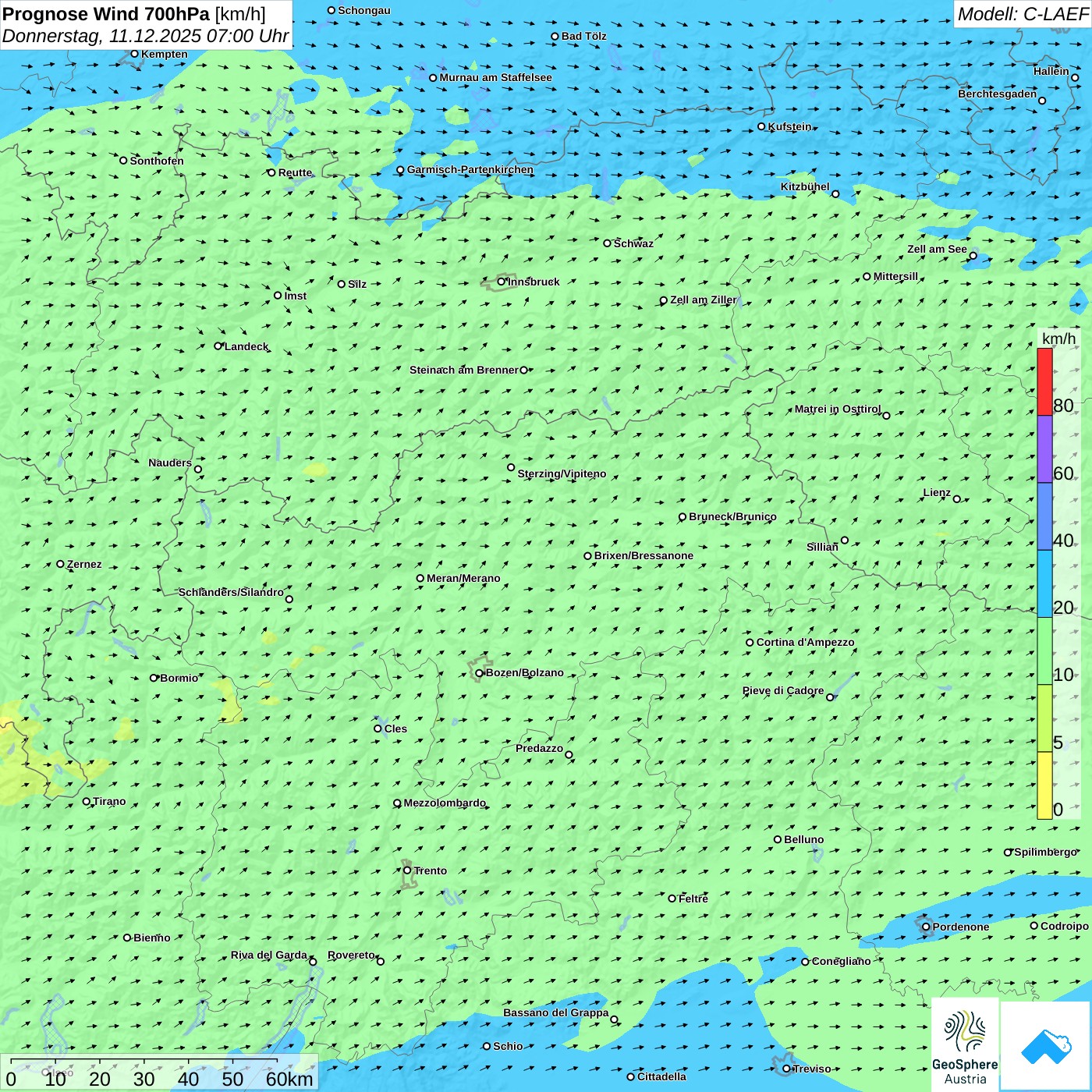
Task: Click the Modell: C-LAEF label
Action: coord(1022,14)
